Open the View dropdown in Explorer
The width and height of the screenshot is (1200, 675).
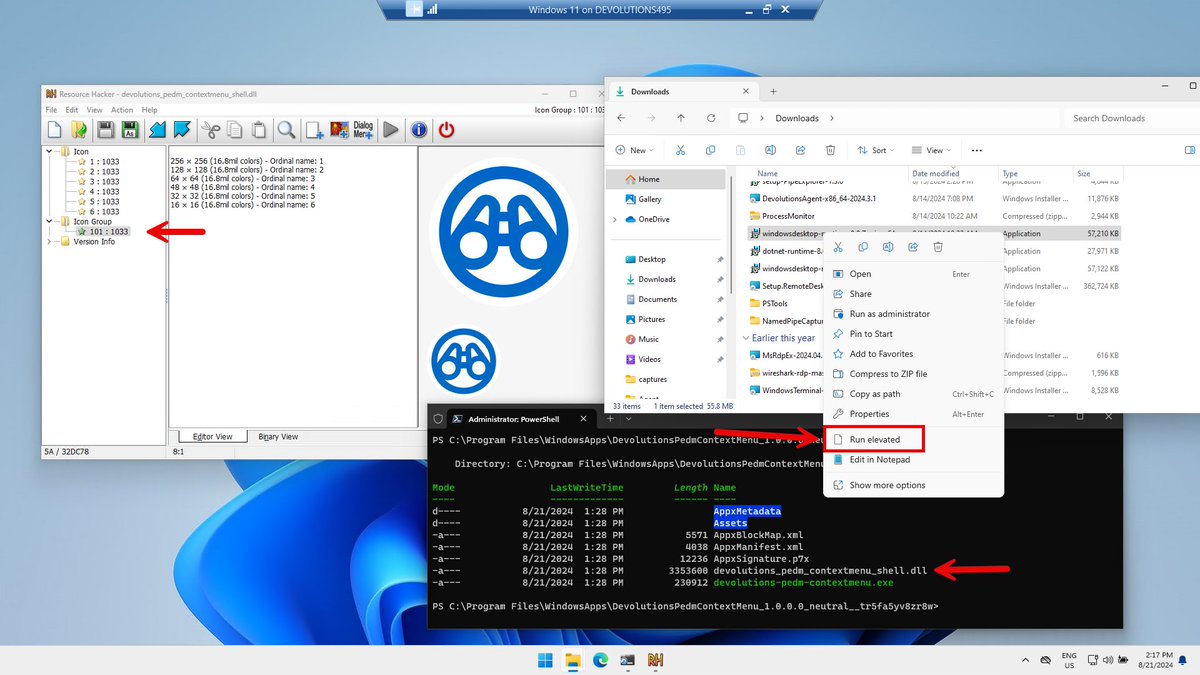point(931,150)
